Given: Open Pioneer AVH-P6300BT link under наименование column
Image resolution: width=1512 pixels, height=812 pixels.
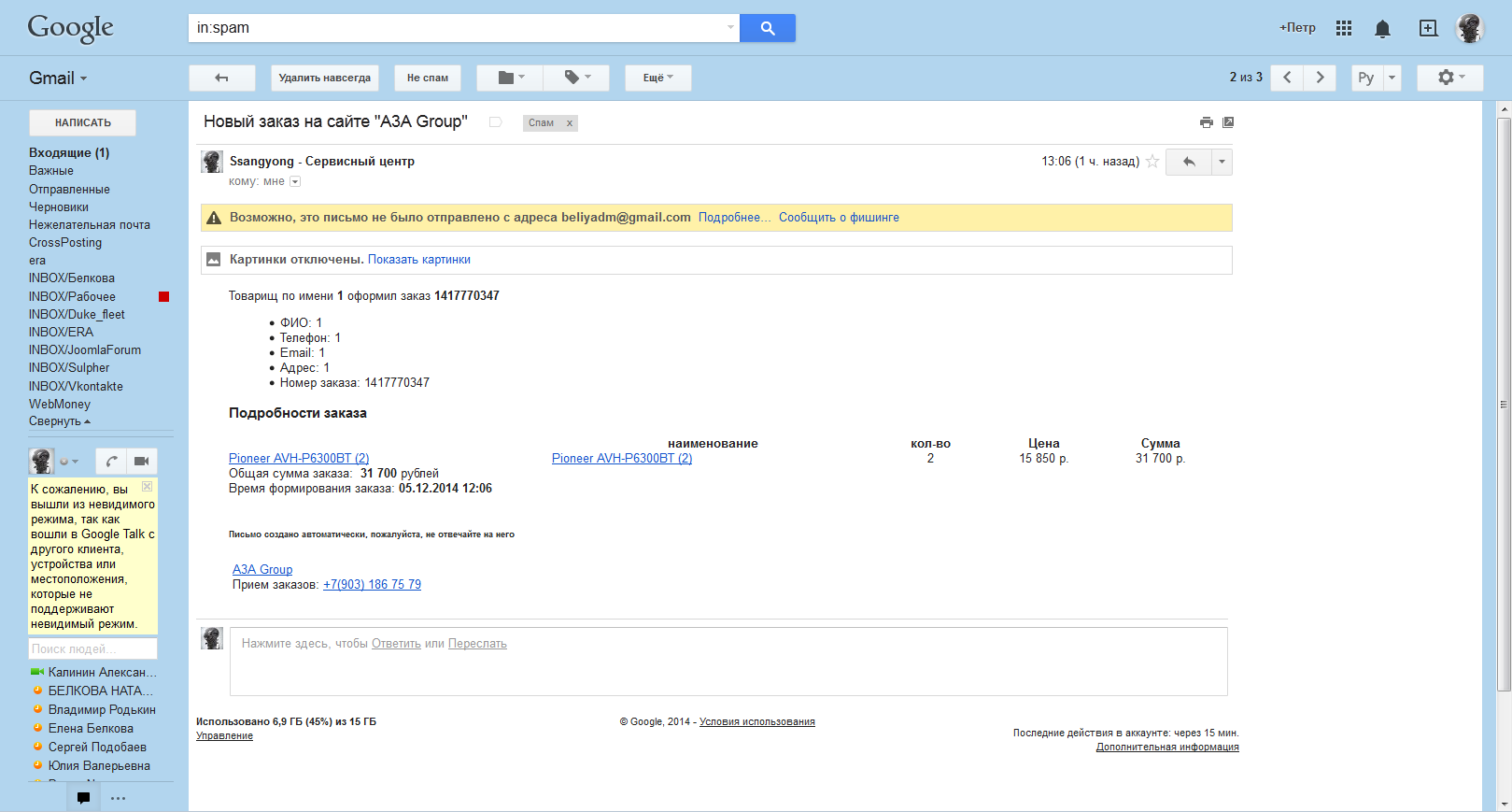Looking at the screenshot, I should point(622,458).
